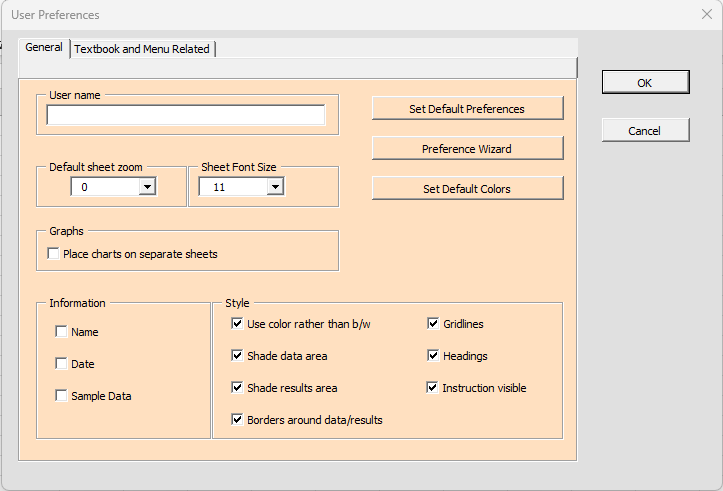
Task: Enable Place charts on separate sheets
Action: 54,254
